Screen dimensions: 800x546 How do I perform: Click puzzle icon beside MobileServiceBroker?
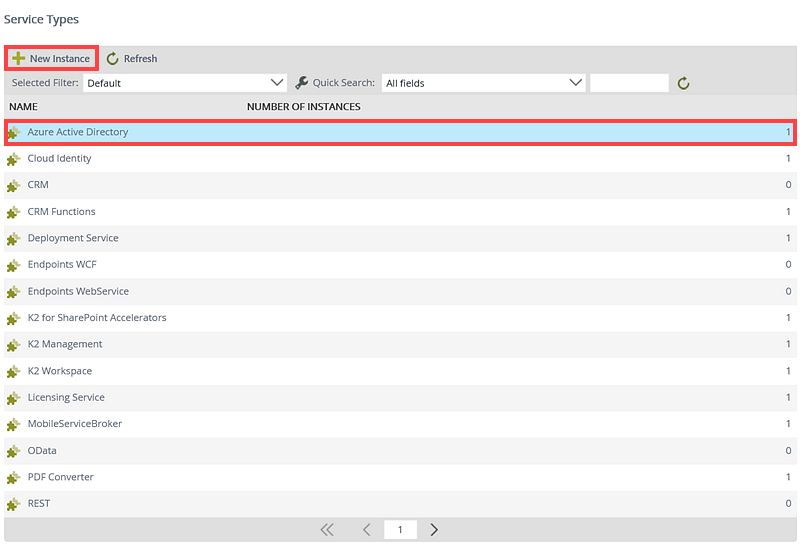[x=13, y=425]
